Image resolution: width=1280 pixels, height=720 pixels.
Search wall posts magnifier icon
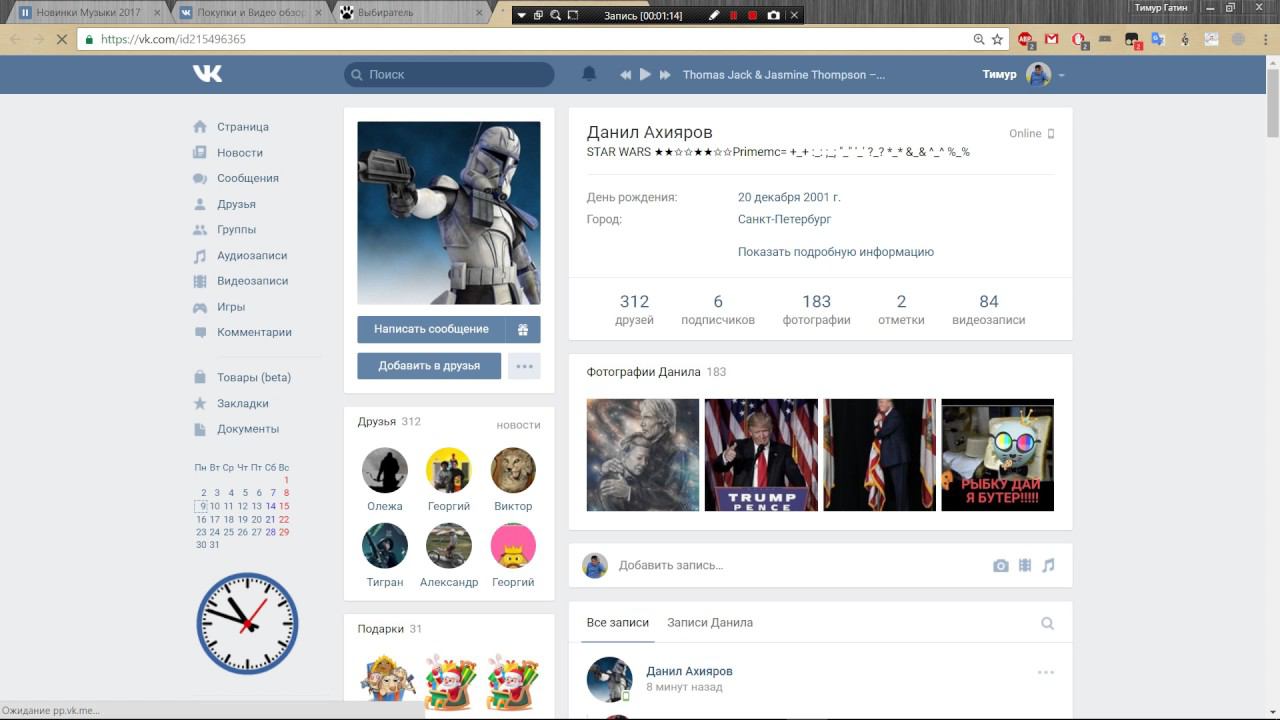tap(1047, 624)
